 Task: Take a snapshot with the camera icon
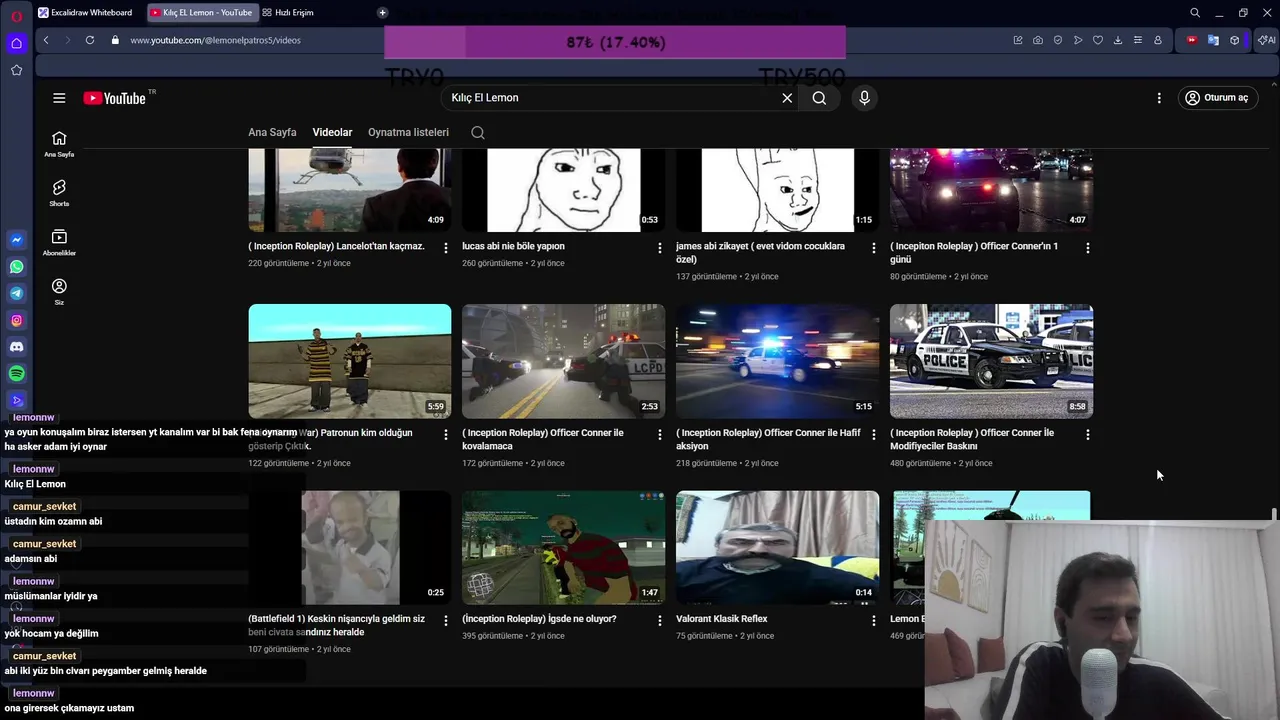click(1038, 40)
